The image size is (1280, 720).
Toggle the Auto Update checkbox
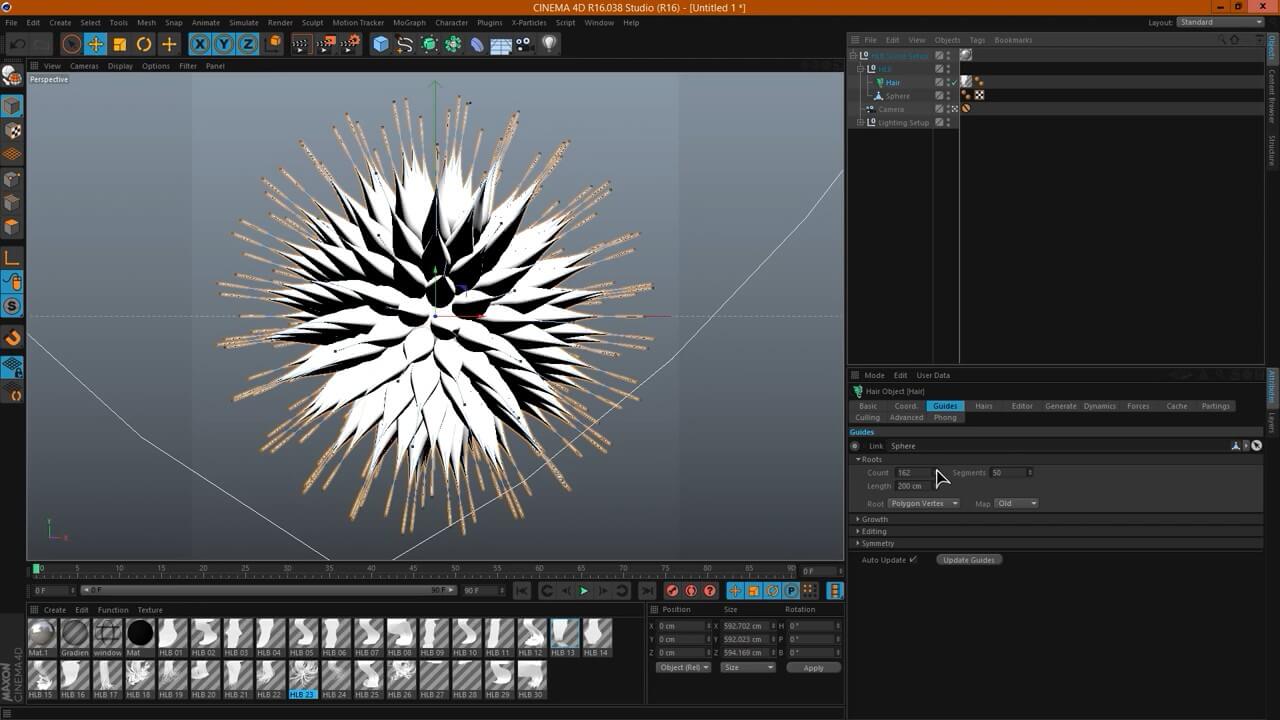pyautogui.click(x=913, y=560)
